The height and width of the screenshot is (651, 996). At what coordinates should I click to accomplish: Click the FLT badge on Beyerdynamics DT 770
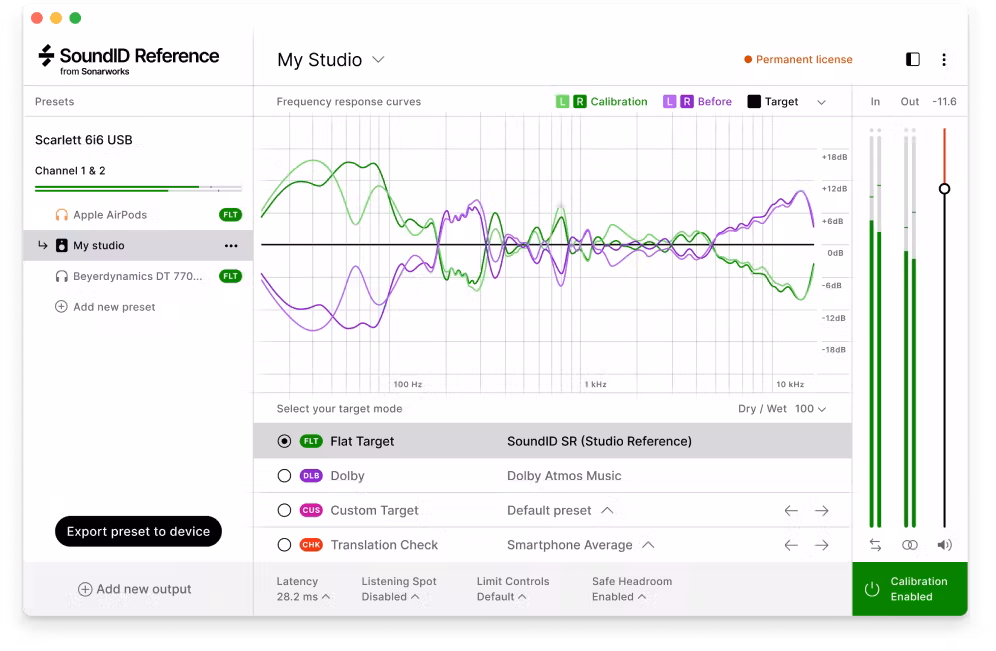[x=231, y=276]
